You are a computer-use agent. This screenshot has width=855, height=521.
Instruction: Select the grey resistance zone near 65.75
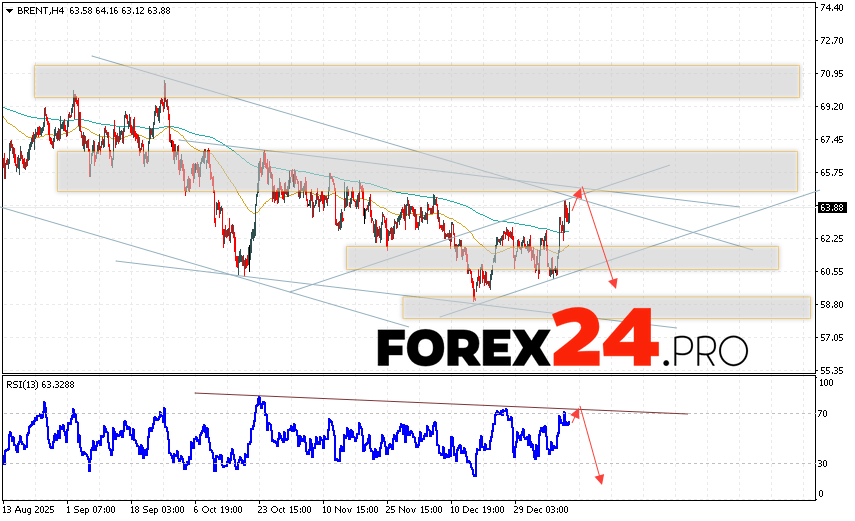426,171
